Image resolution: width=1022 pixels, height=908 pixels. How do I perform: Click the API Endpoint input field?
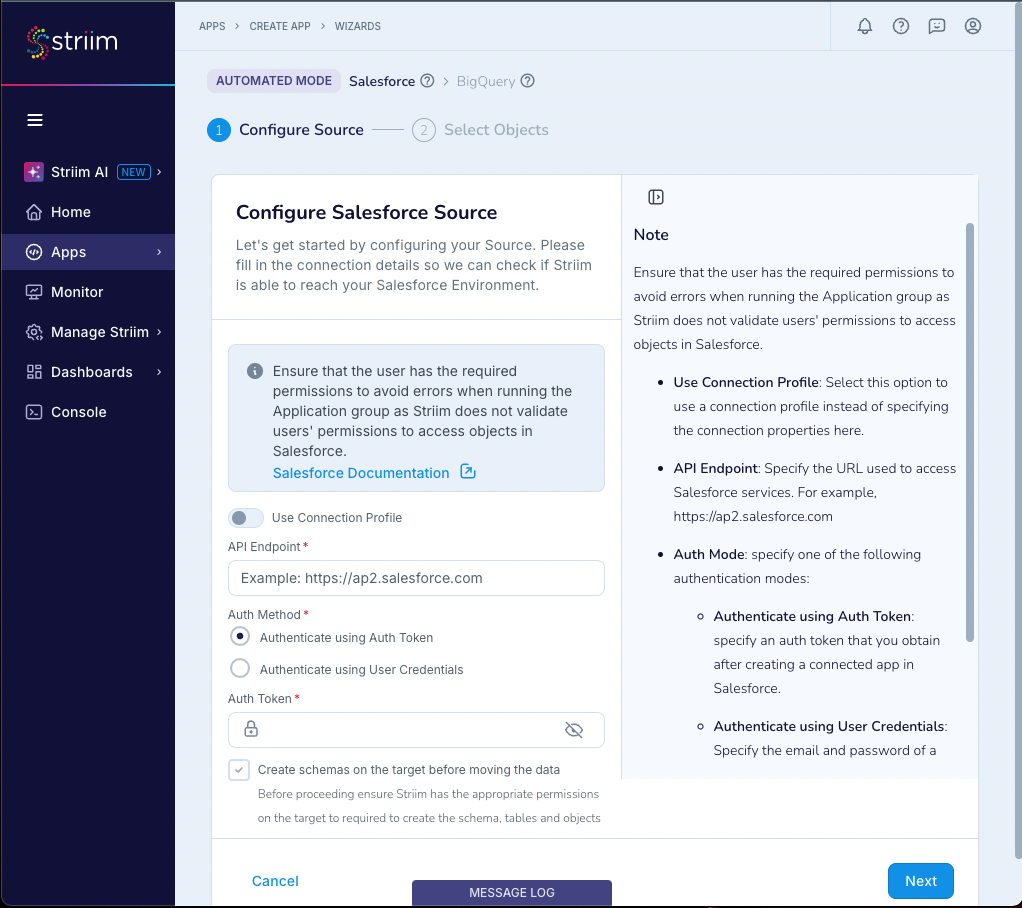[x=416, y=578]
